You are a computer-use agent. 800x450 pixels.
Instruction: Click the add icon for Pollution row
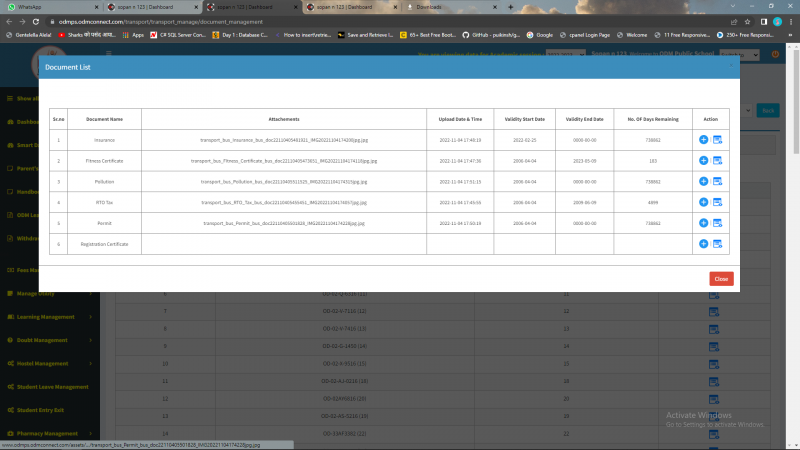click(x=704, y=181)
